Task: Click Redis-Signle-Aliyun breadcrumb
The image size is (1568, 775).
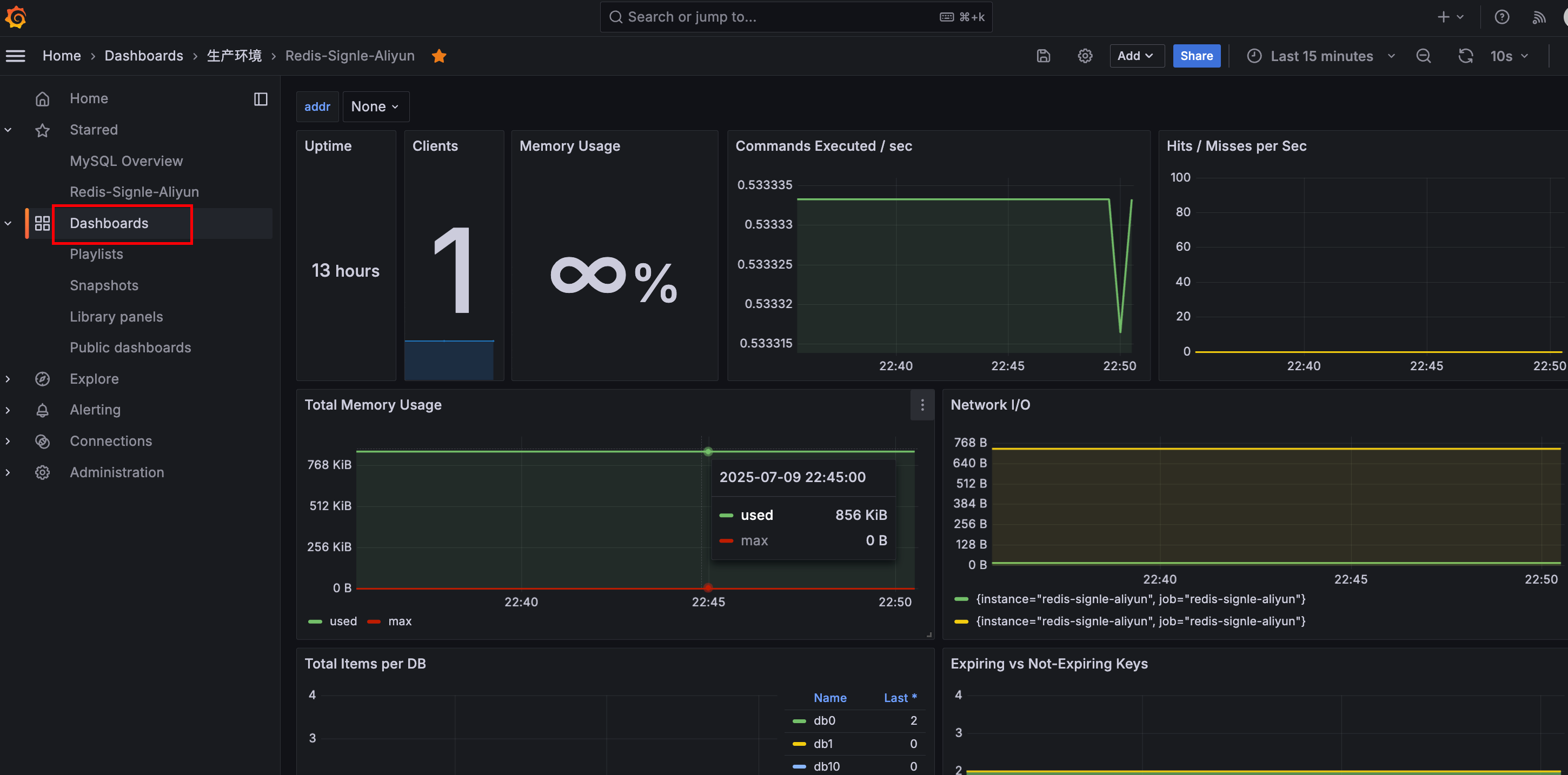Action: pos(350,56)
